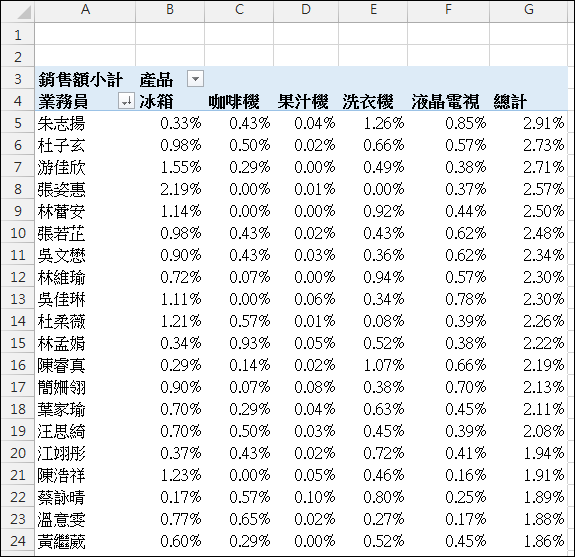Image resolution: width=575 pixels, height=557 pixels.
Task: Select the name cell 陳浩祥
Action: coord(85,475)
